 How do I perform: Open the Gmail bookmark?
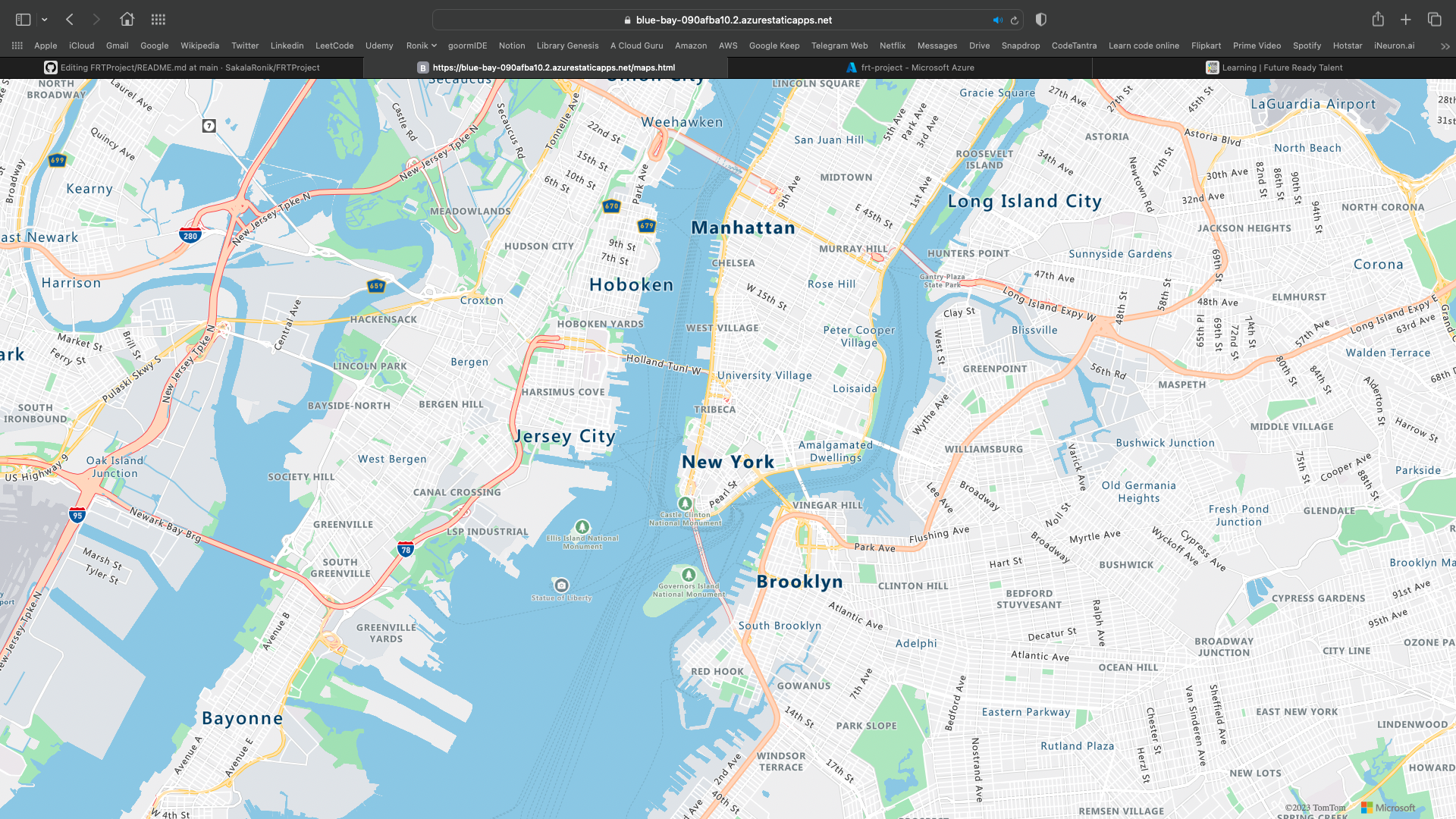click(x=118, y=45)
